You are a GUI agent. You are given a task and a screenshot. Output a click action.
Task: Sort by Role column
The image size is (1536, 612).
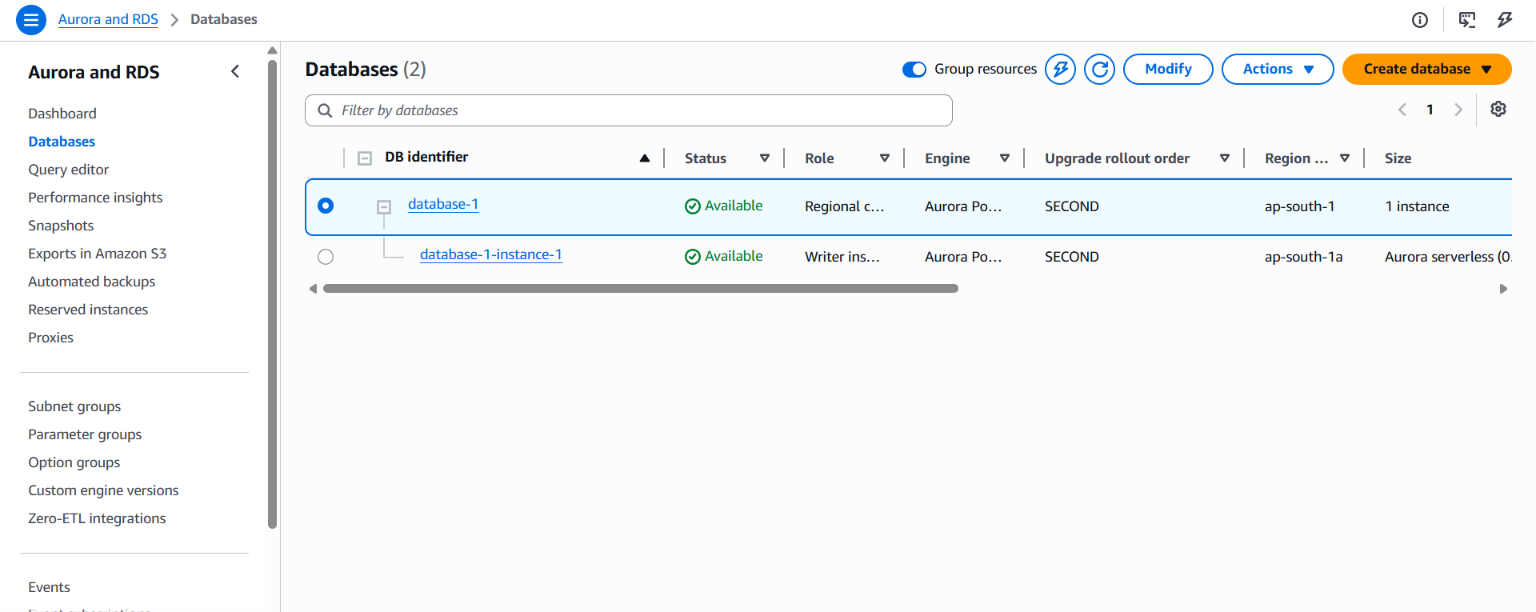885,158
